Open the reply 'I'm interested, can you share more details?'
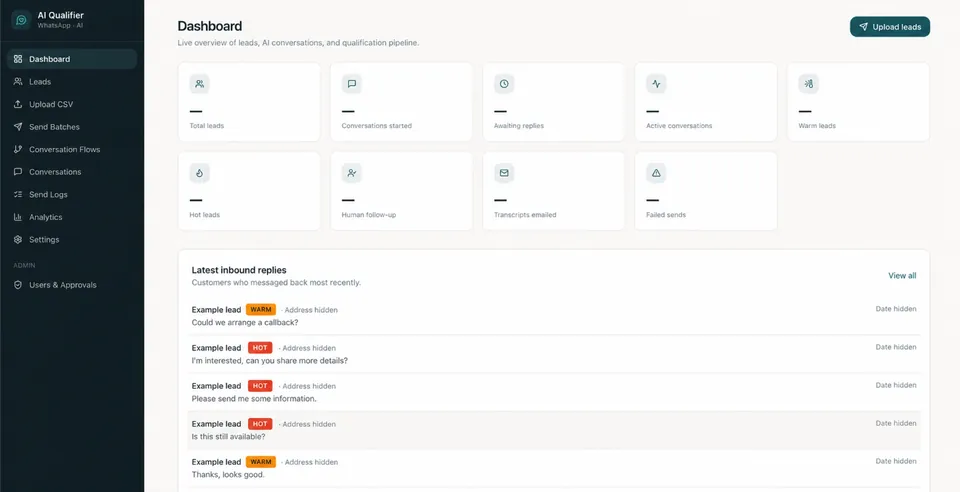Viewport: 960px width, 492px height. point(554,354)
